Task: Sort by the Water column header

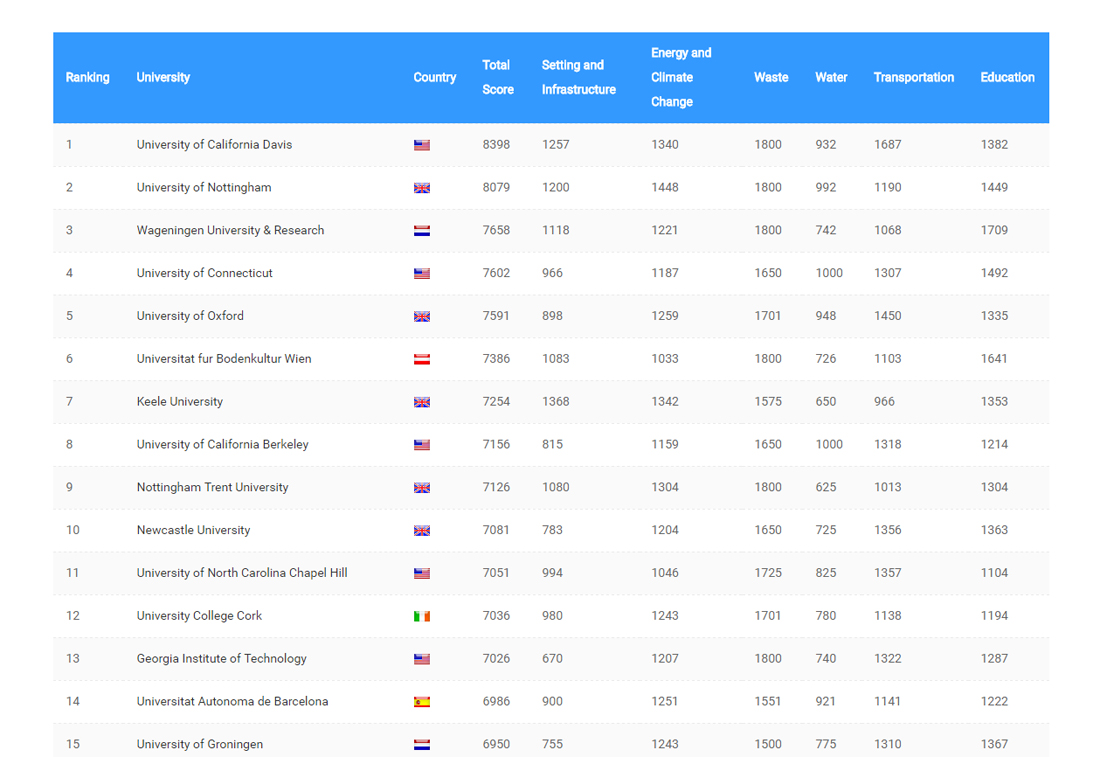Action: (831, 77)
